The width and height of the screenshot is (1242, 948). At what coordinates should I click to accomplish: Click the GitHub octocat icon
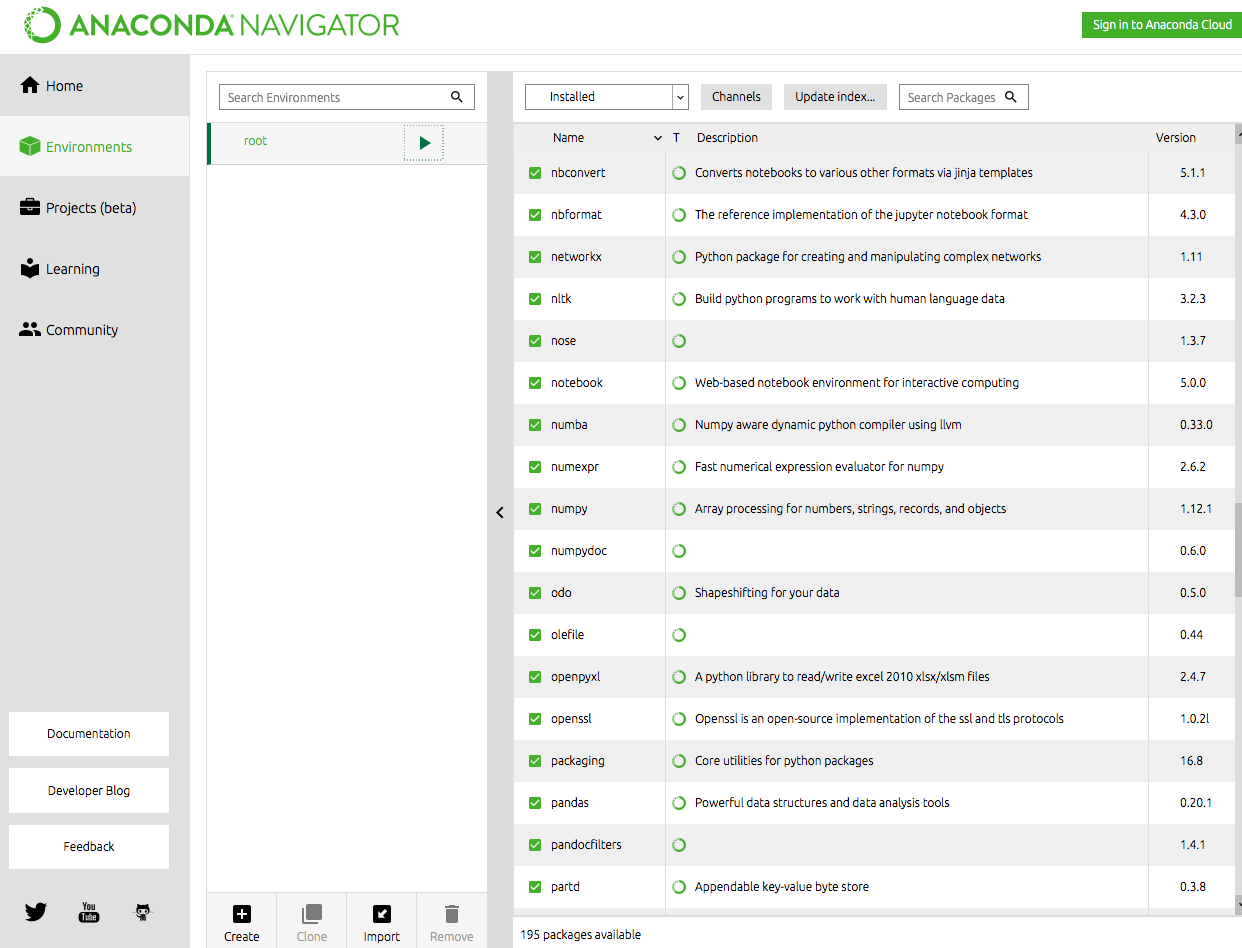click(x=143, y=912)
